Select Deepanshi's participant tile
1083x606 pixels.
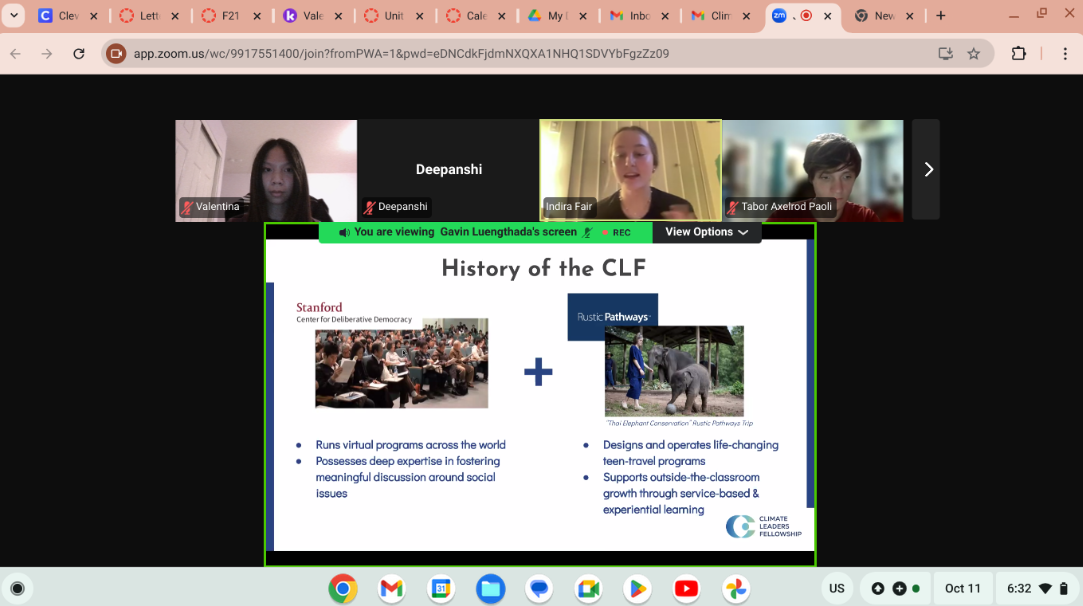point(448,171)
